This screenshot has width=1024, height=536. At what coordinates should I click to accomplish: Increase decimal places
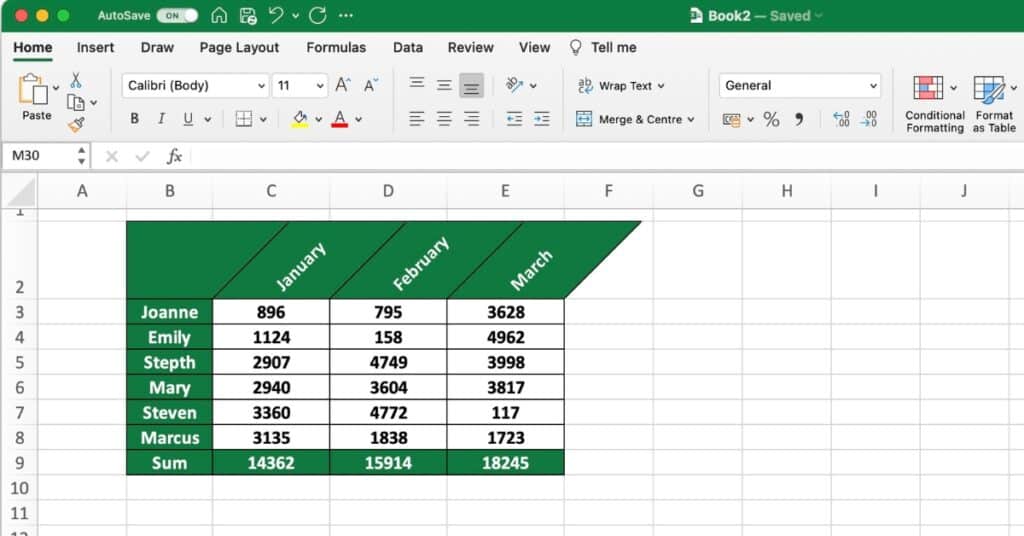(841, 119)
